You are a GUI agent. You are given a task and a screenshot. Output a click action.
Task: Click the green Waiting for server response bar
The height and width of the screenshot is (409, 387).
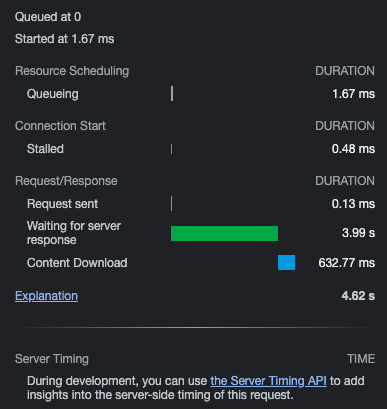pos(224,233)
